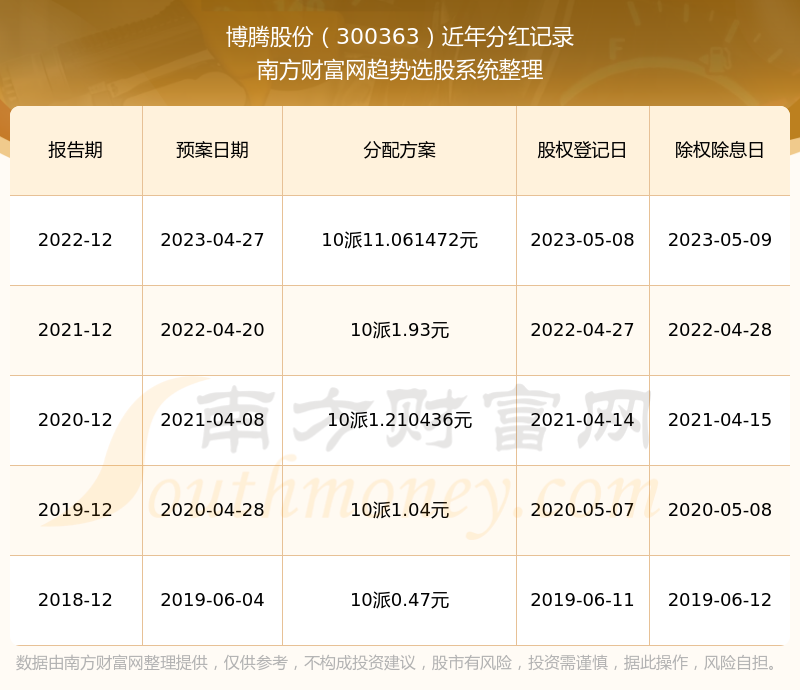Click proposal date 2022-04-20

tap(212, 330)
